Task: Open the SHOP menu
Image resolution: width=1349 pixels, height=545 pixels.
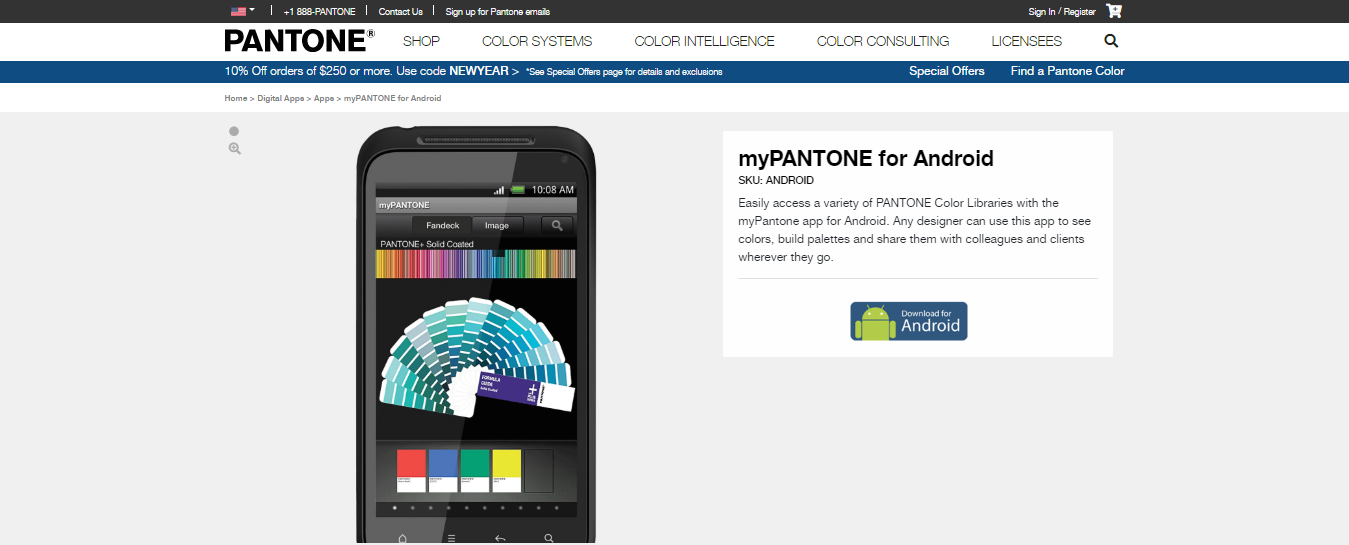Action: [x=421, y=41]
